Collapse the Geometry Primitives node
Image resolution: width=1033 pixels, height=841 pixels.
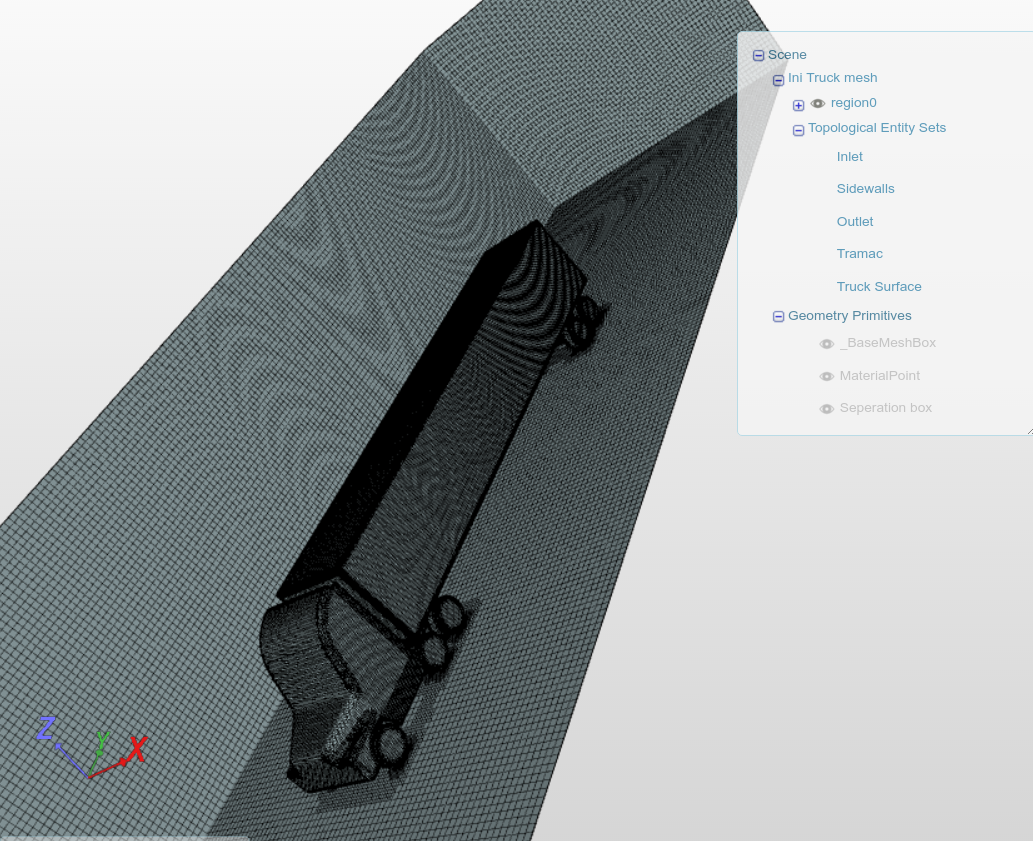point(778,316)
